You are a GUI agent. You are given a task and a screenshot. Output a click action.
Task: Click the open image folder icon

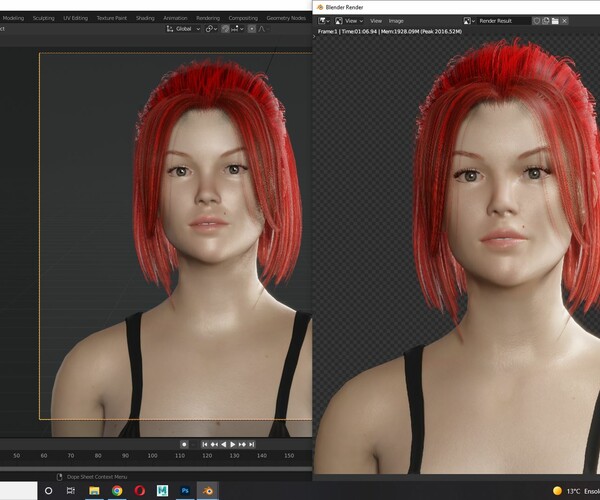555,21
